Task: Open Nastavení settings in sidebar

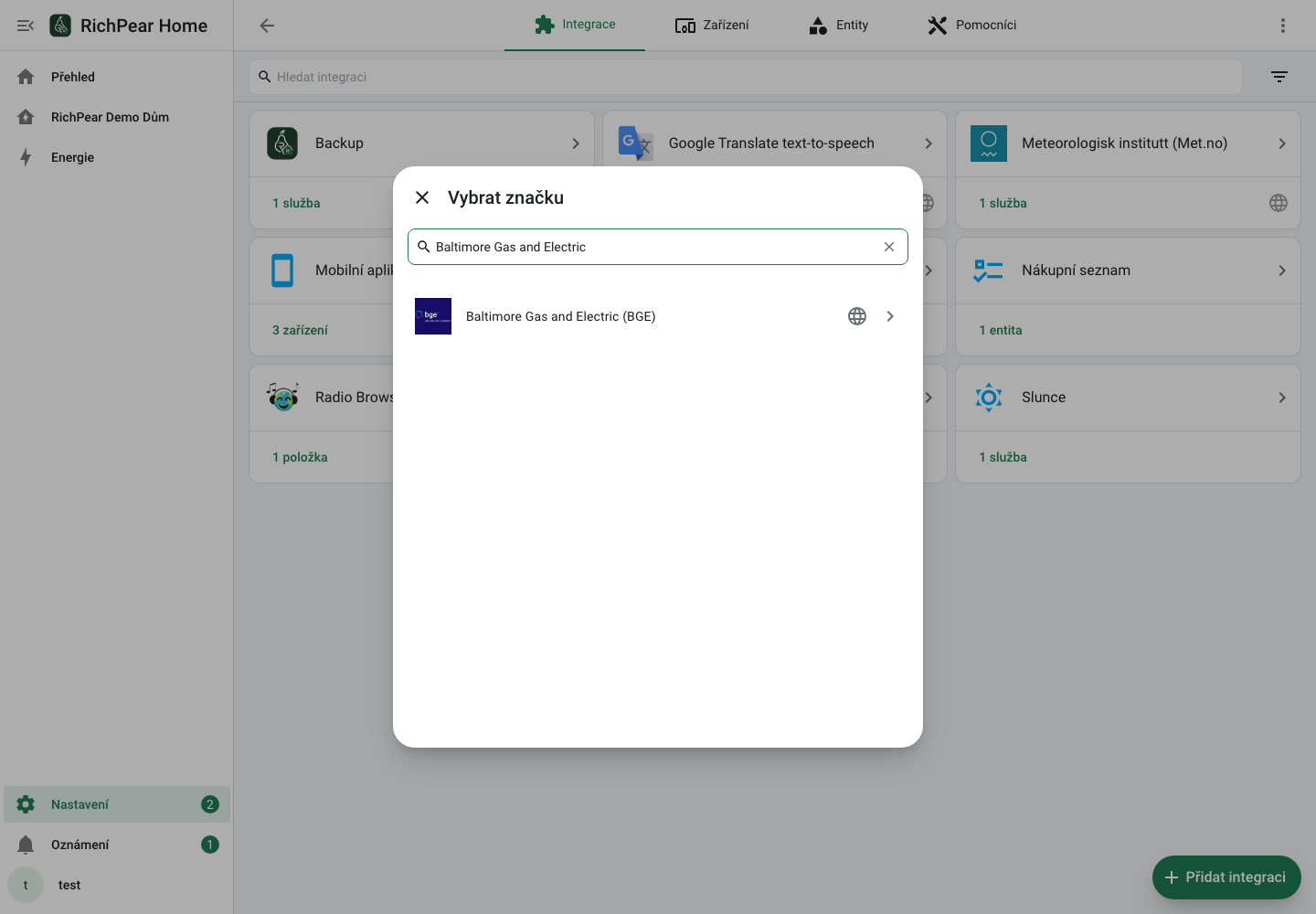Action: 117,804
